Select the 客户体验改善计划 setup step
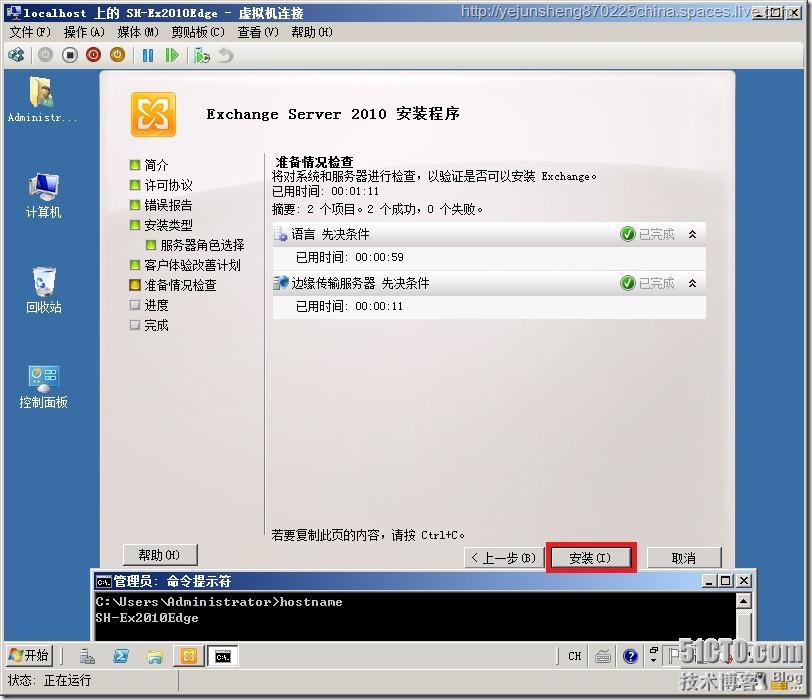This screenshot has width=812, height=700. coord(185,265)
